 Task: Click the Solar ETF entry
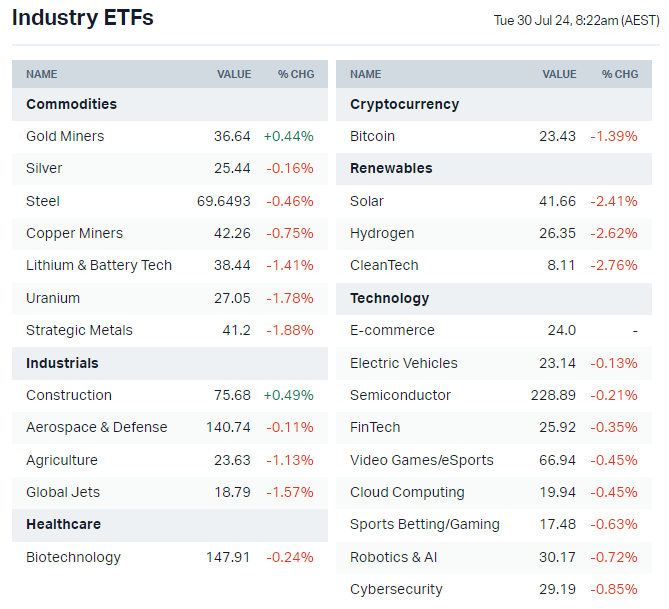point(367,201)
